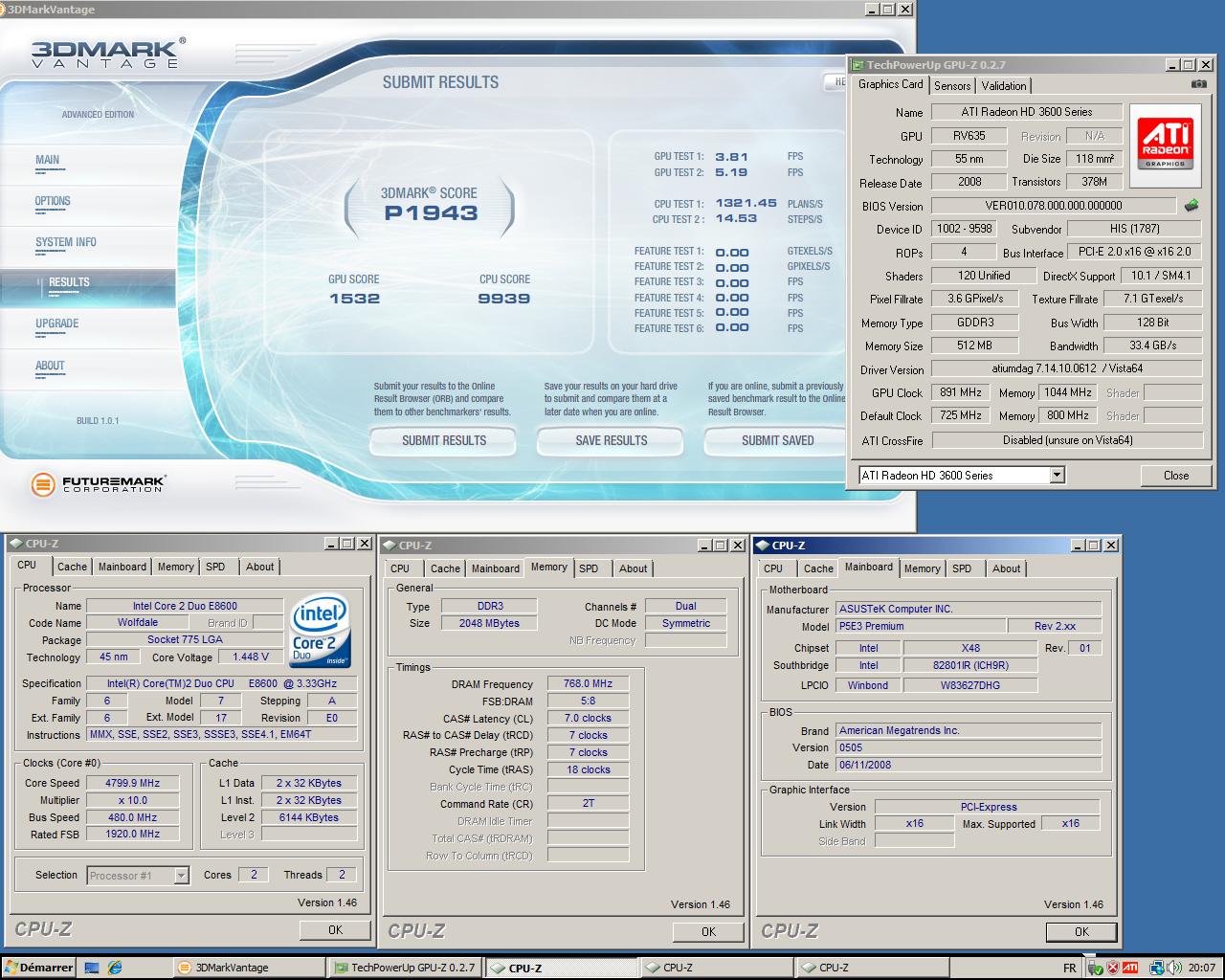Open Memory tab in Mainboard CPU-Z window
The image size is (1225, 980).
click(x=922, y=568)
